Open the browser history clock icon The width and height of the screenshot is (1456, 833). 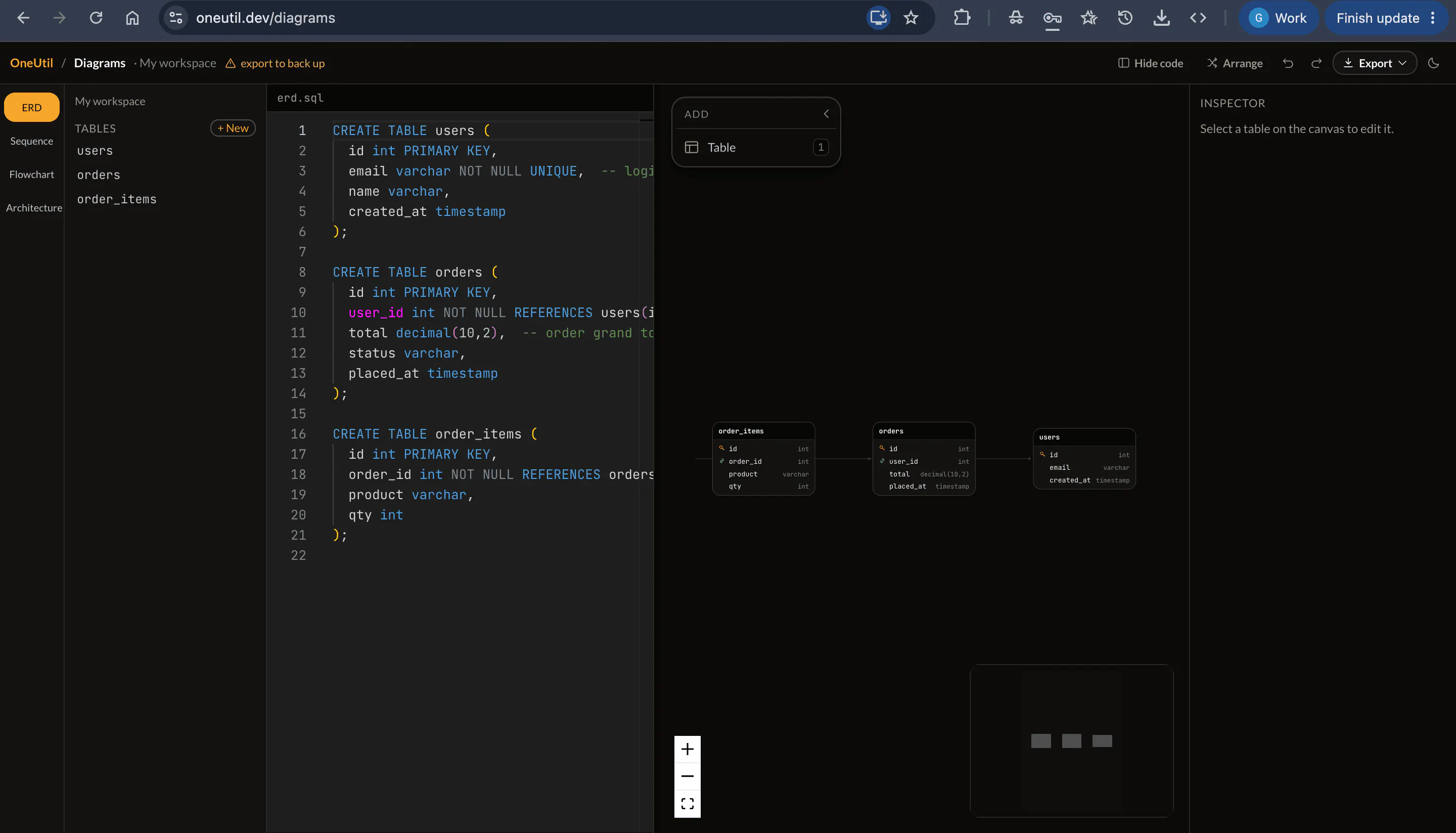[x=1125, y=18]
